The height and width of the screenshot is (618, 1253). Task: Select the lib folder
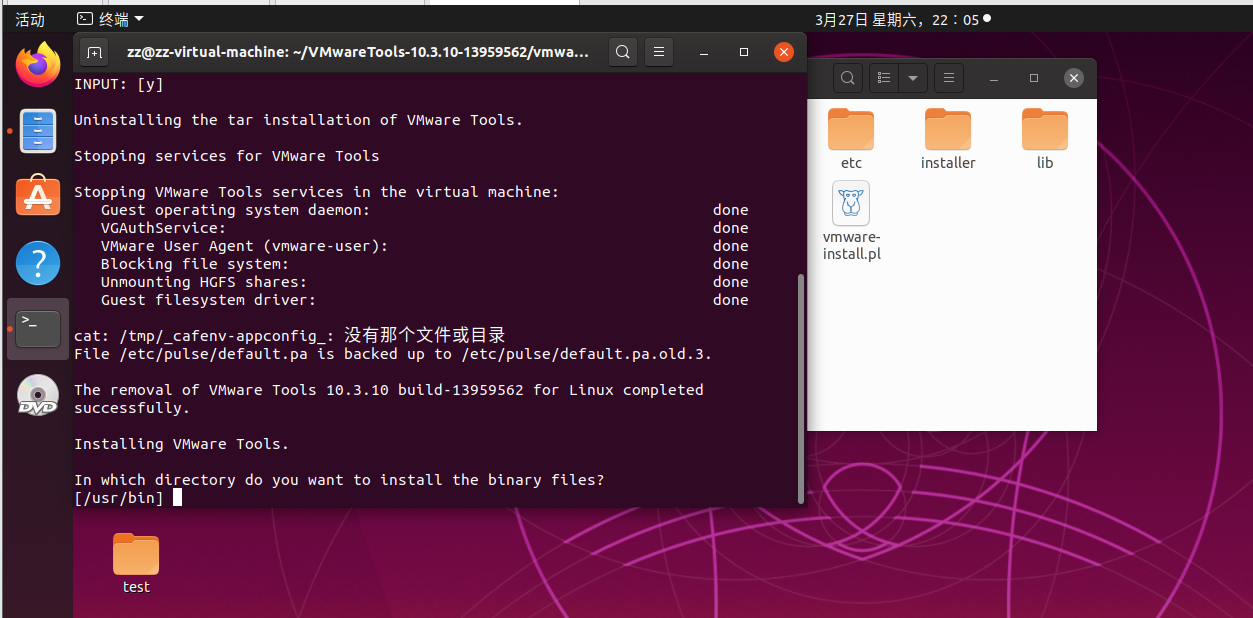pos(1045,139)
